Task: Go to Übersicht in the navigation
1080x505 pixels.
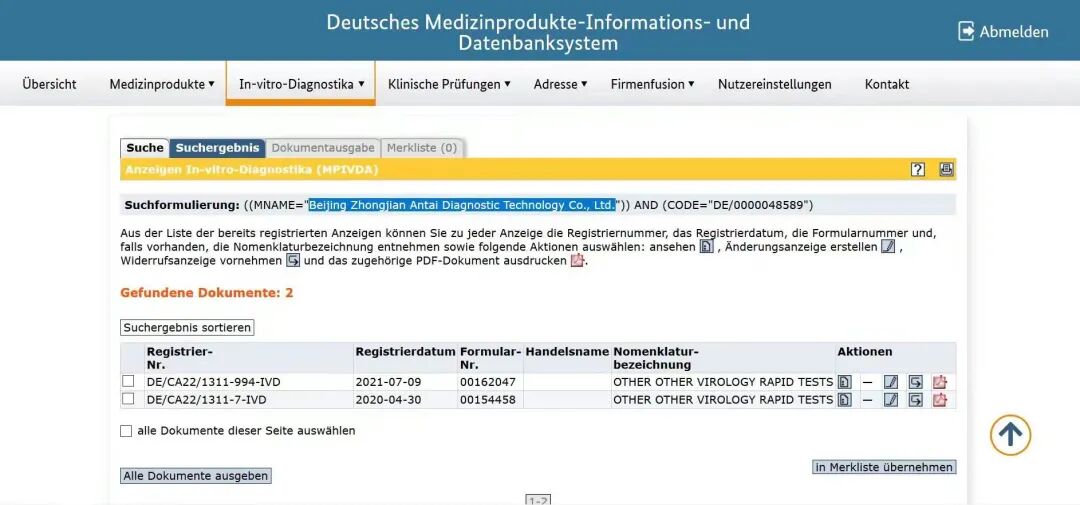Action: [x=49, y=84]
